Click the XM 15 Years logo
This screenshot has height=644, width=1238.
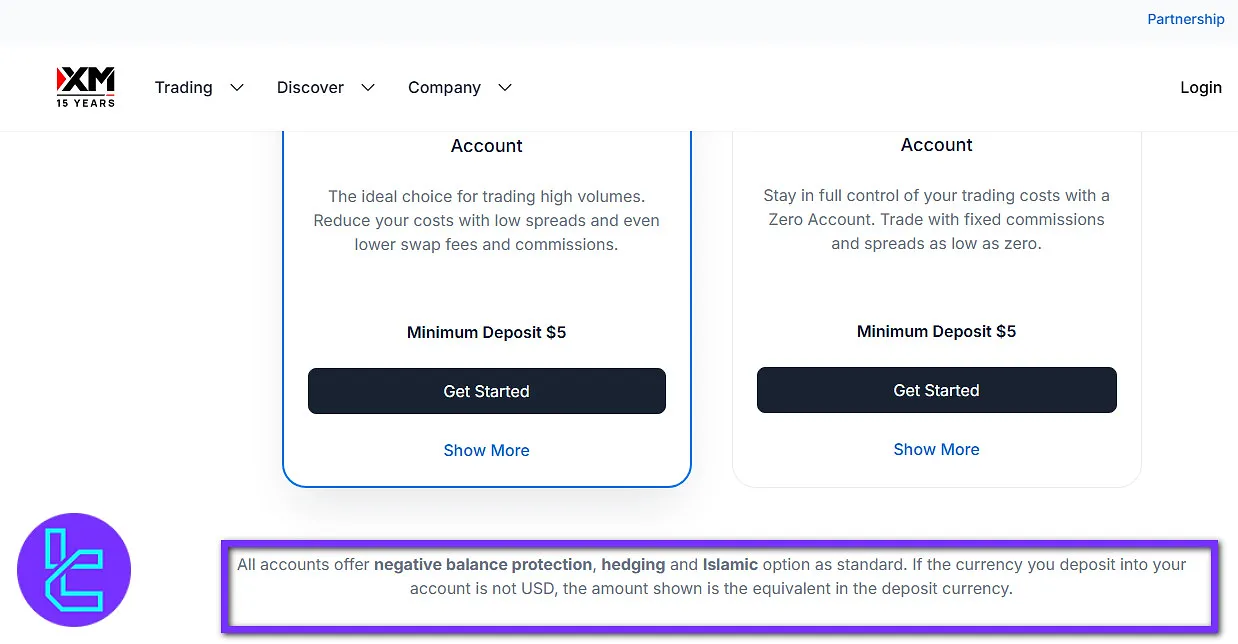tap(85, 87)
